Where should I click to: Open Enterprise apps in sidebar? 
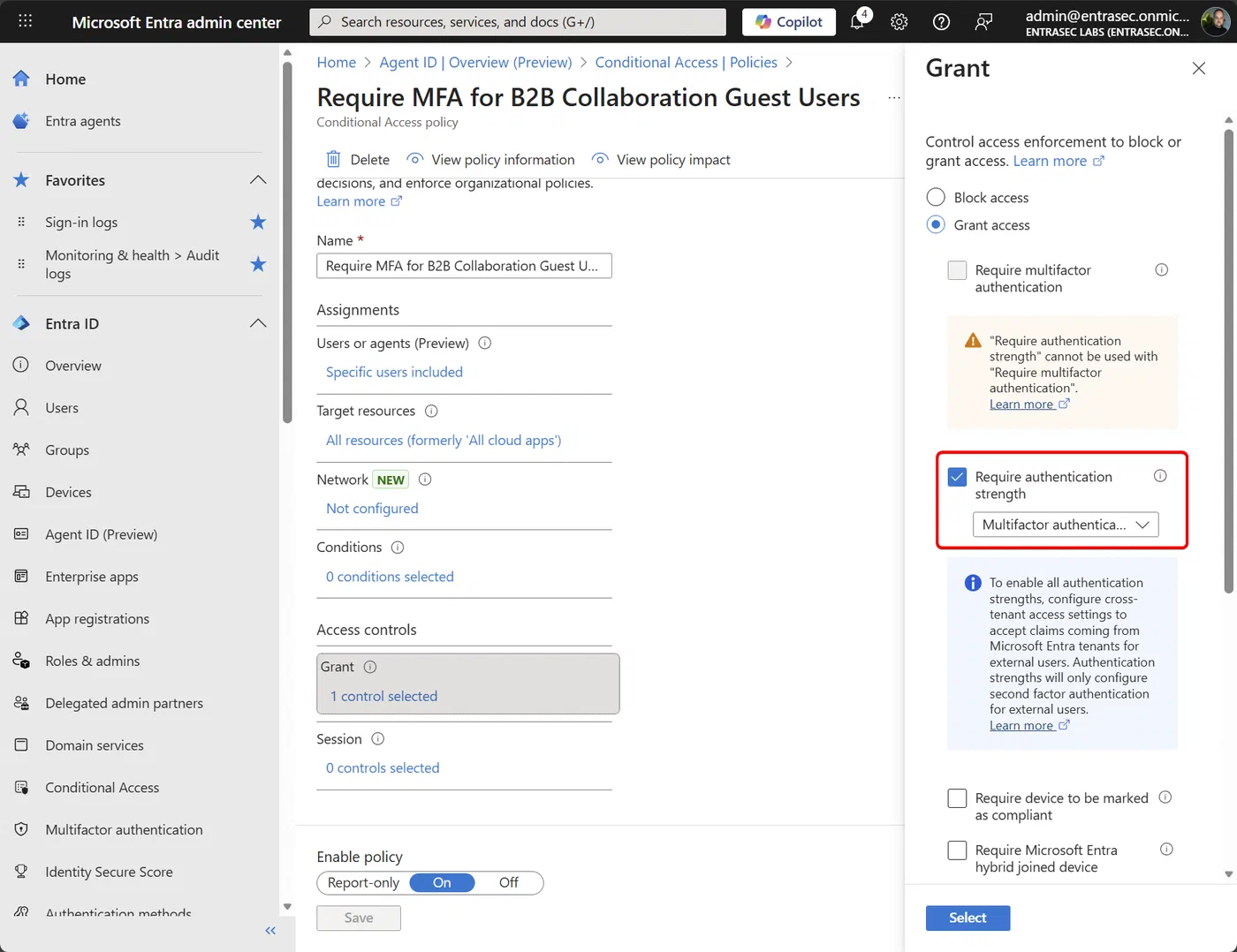pos(92,577)
